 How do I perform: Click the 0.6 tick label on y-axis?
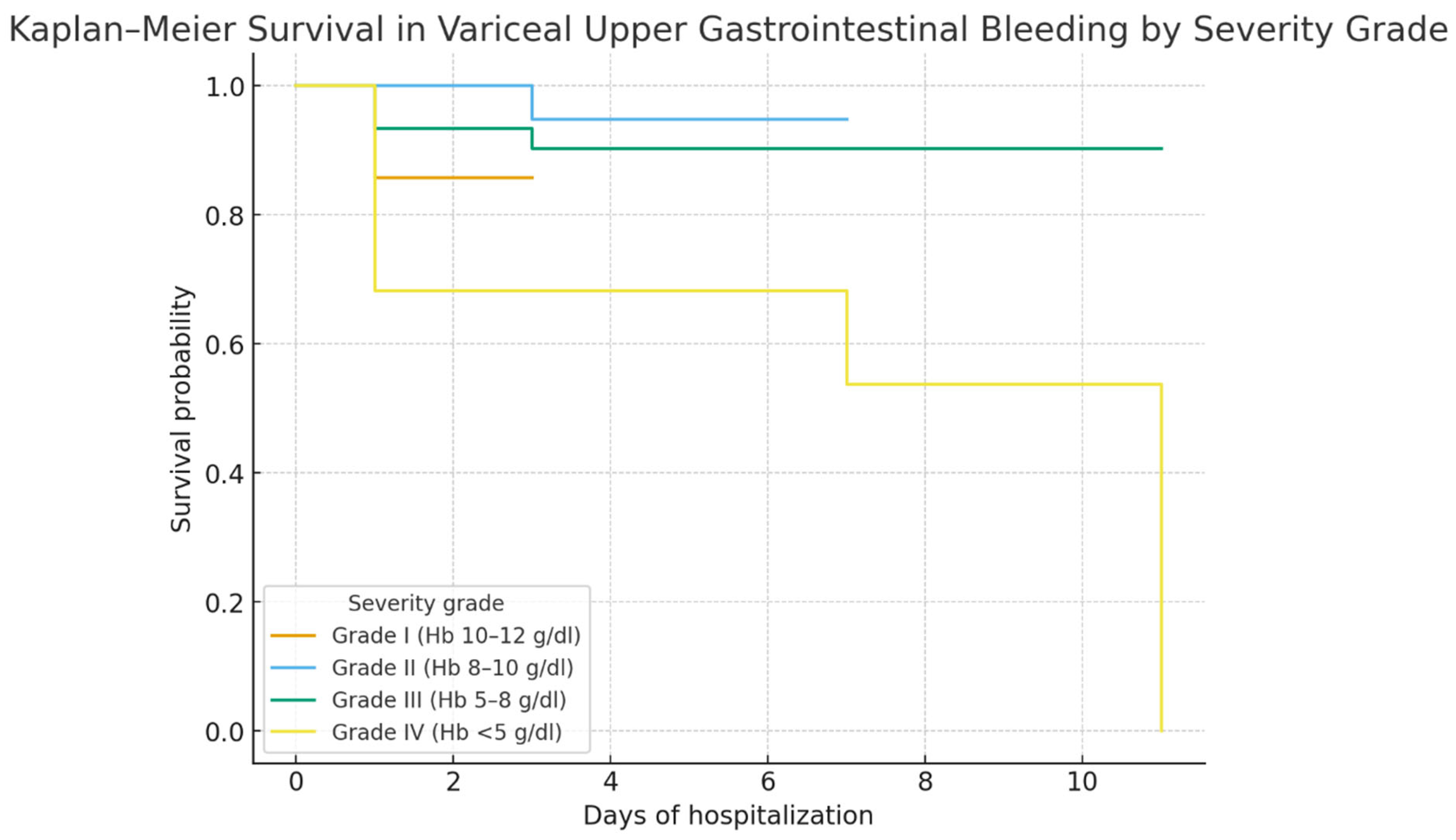225,344
